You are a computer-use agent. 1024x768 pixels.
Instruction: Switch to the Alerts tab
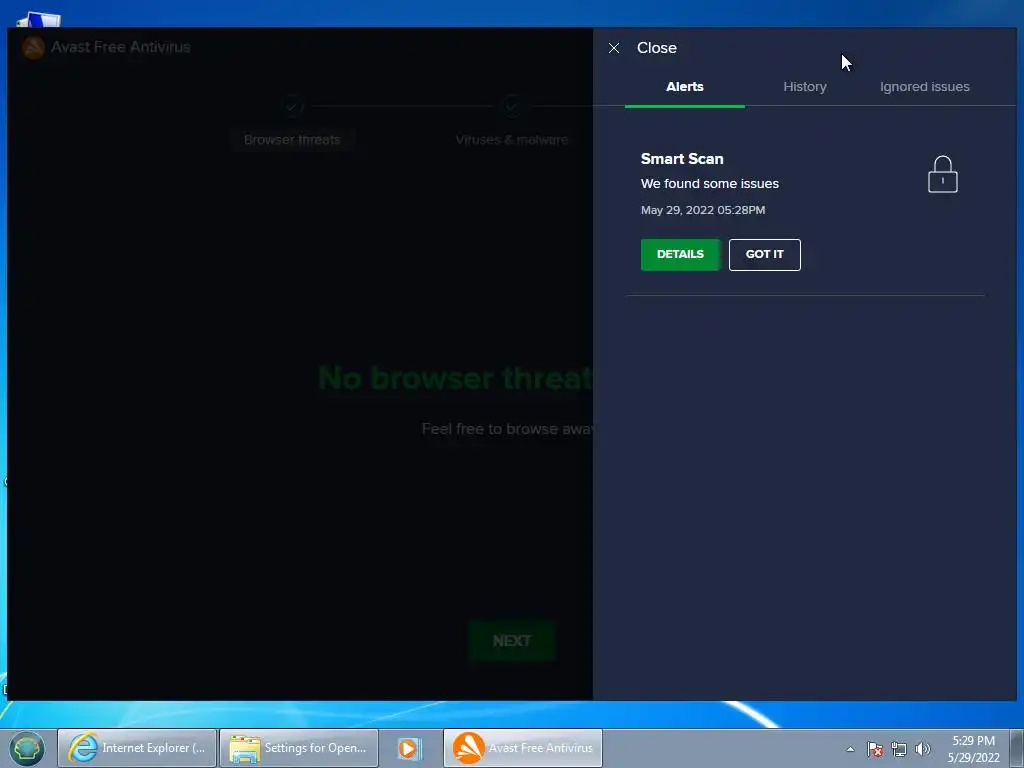click(x=684, y=87)
